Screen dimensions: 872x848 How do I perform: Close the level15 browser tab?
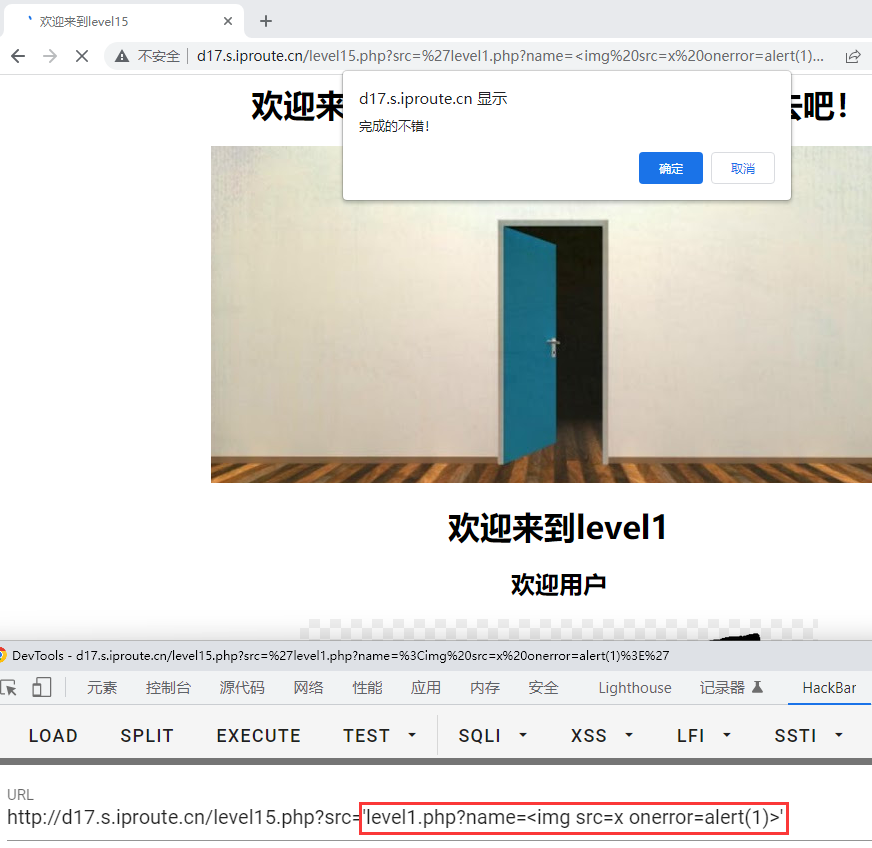228,21
